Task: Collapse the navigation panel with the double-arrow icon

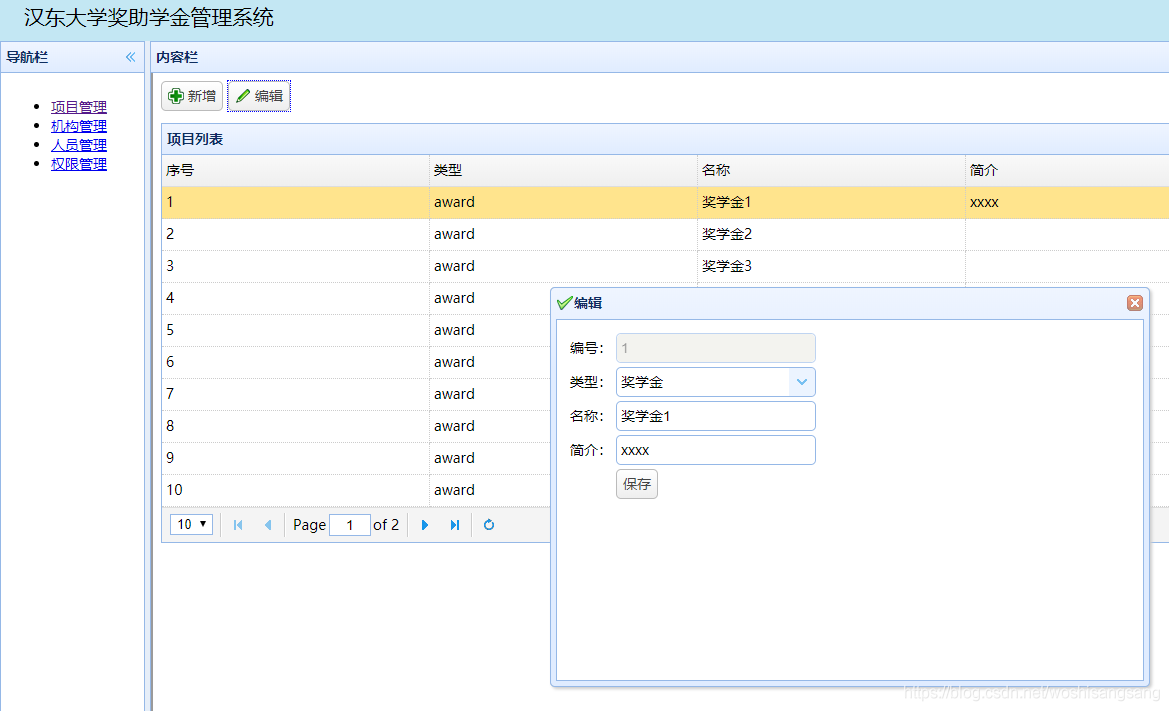Action: point(130,57)
